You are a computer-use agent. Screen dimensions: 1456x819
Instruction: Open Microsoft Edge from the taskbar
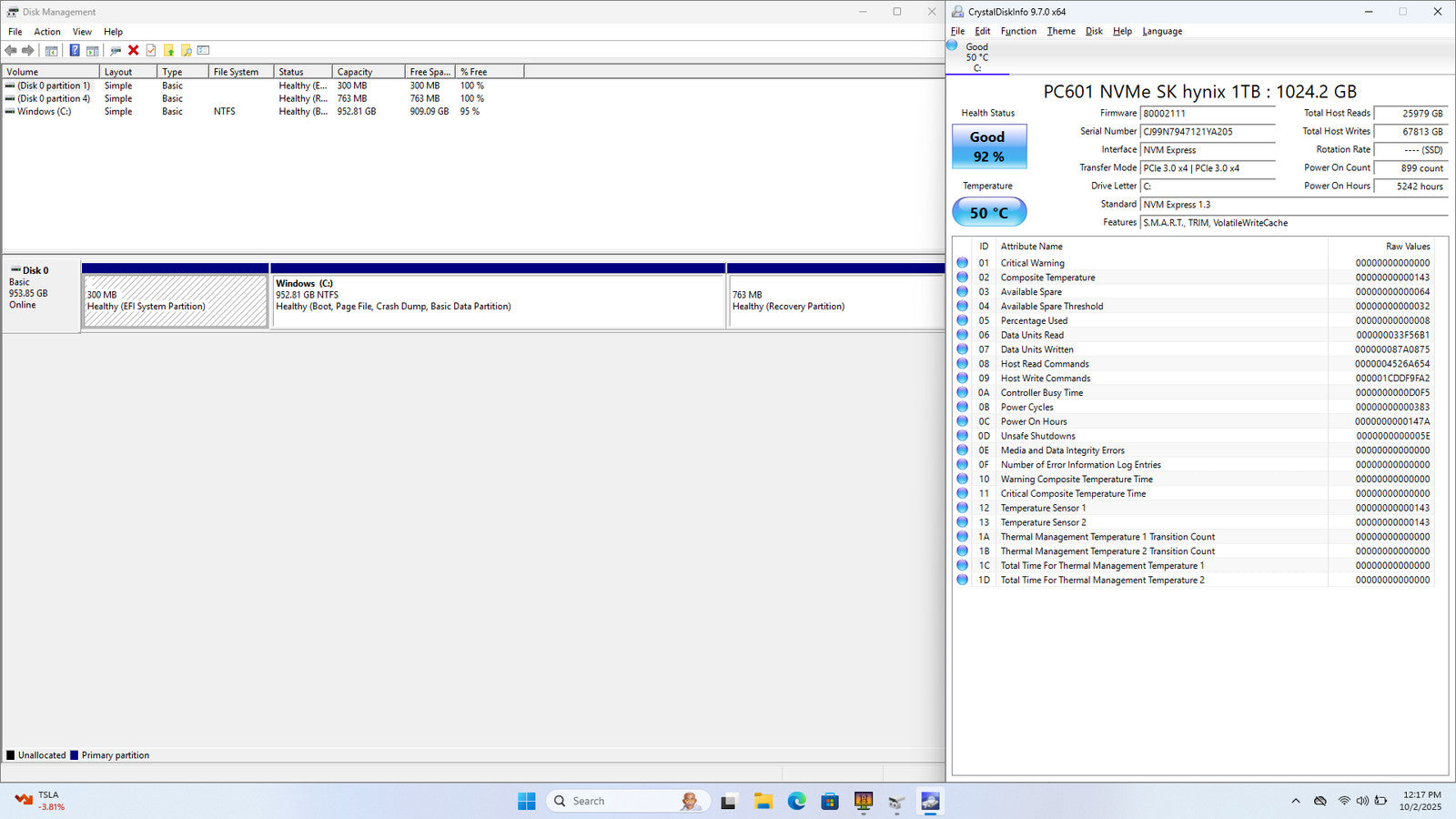click(796, 801)
